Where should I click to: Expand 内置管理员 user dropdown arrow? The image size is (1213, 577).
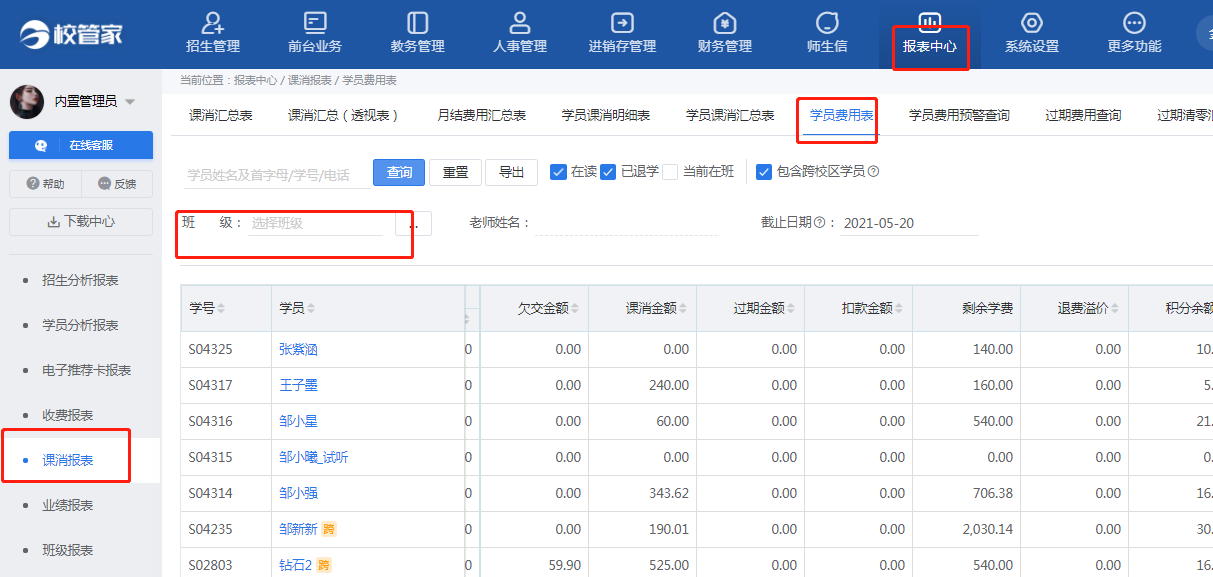click(130, 102)
